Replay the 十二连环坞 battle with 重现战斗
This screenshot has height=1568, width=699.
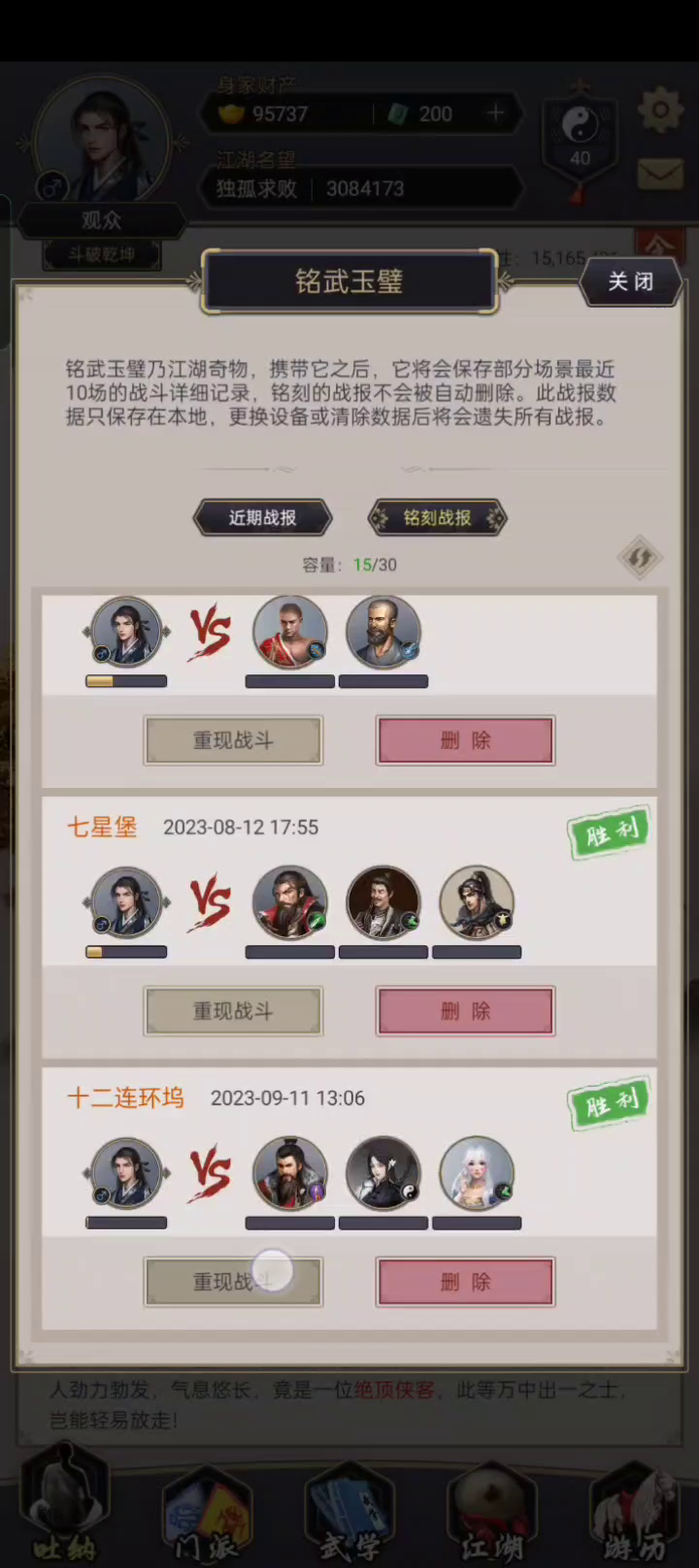point(233,1282)
